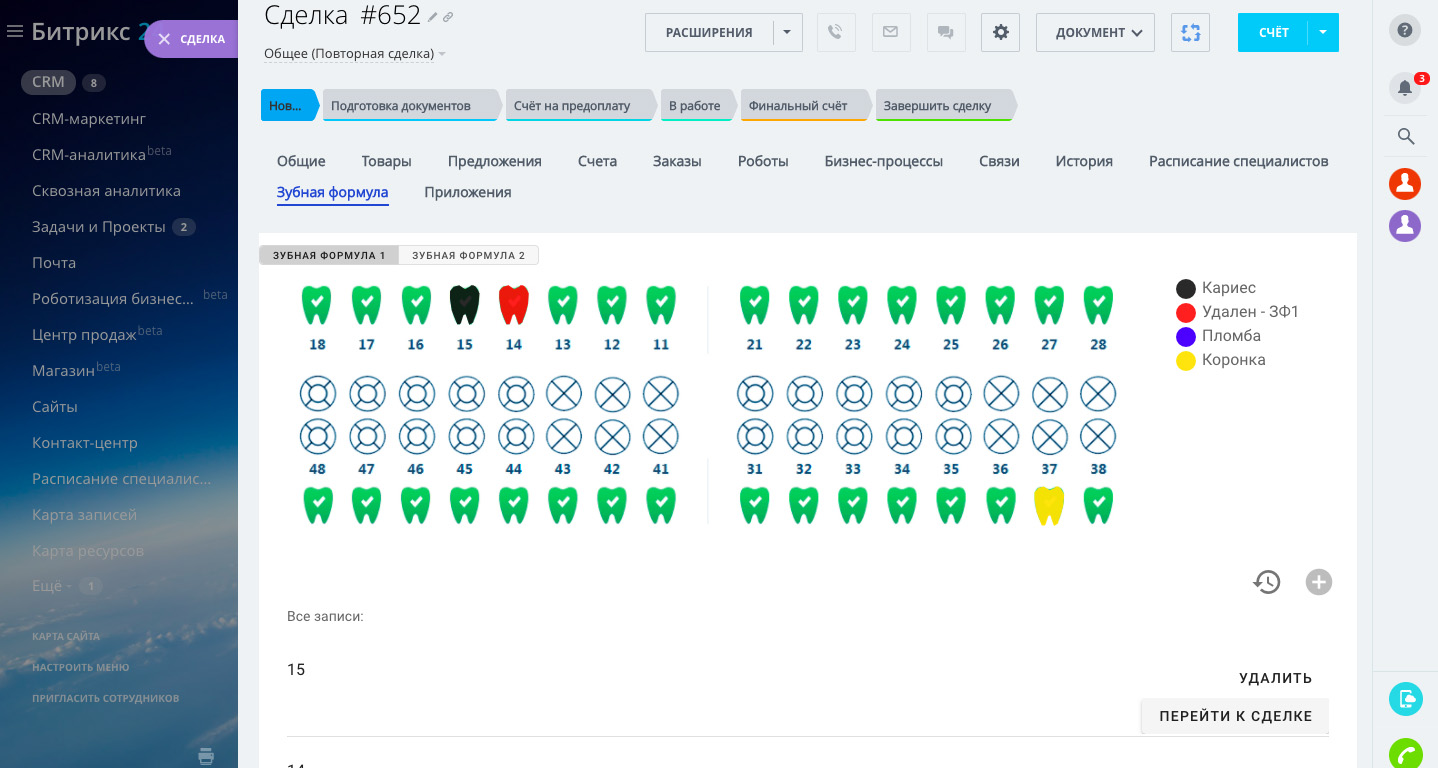Click the email envelope icon

890,32
